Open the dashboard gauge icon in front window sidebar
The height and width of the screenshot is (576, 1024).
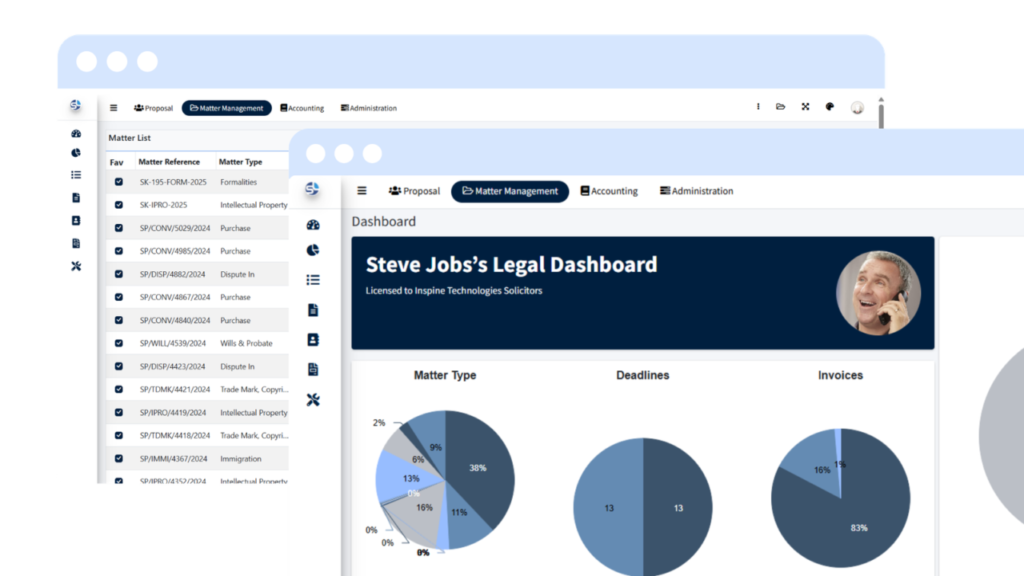tap(313, 225)
